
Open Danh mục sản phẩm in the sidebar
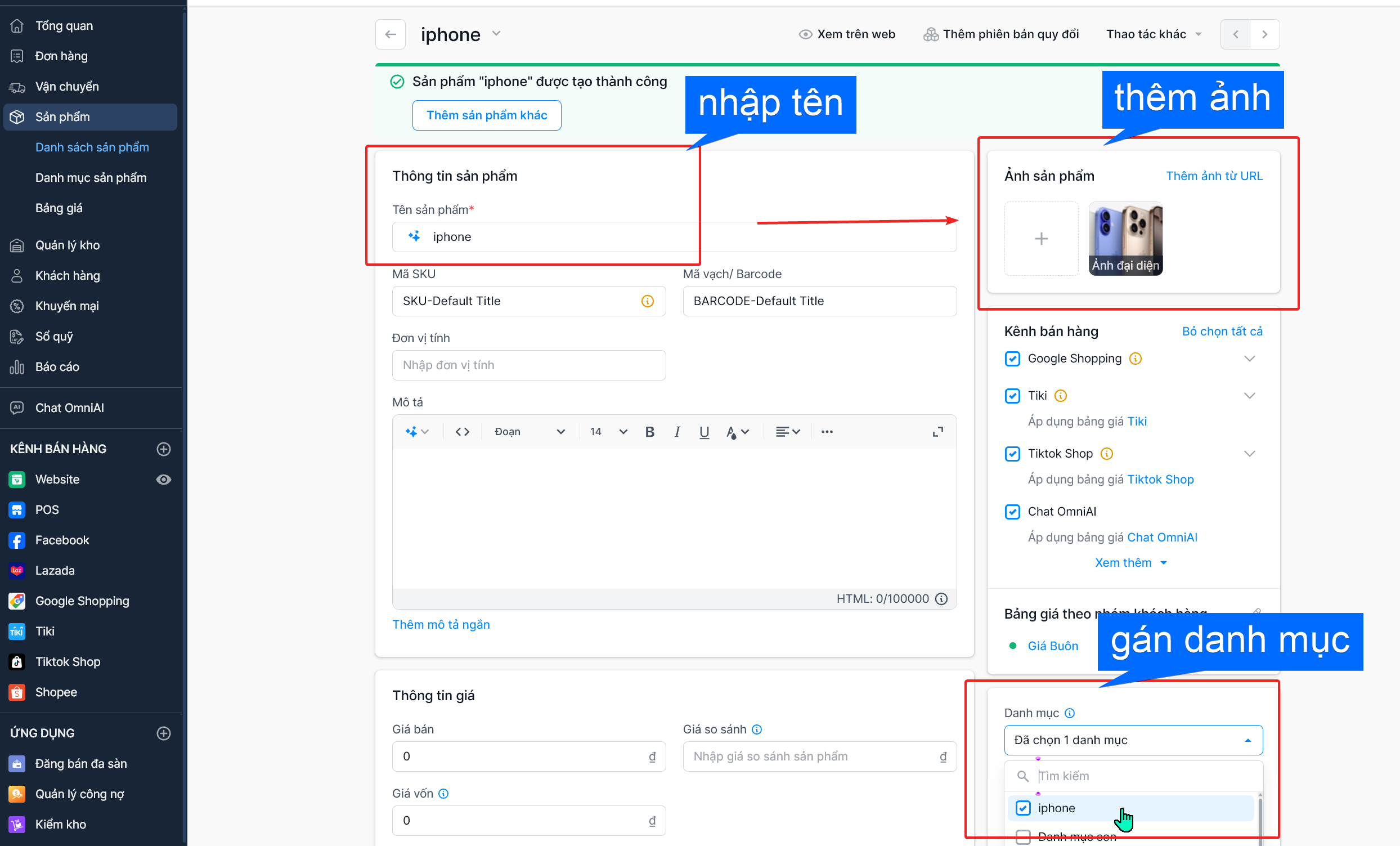91,177
